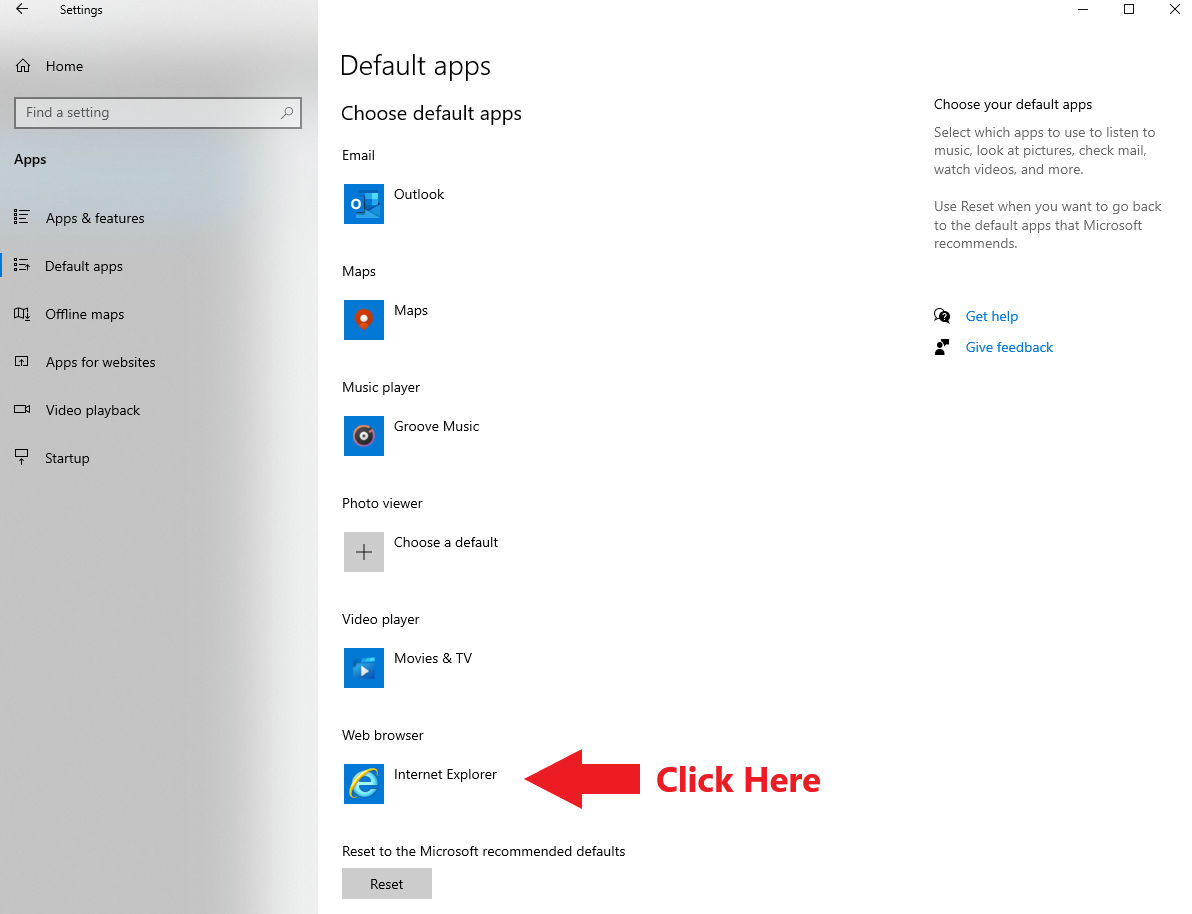Open Apps & features page

pyautogui.click(x=95, y=218)
